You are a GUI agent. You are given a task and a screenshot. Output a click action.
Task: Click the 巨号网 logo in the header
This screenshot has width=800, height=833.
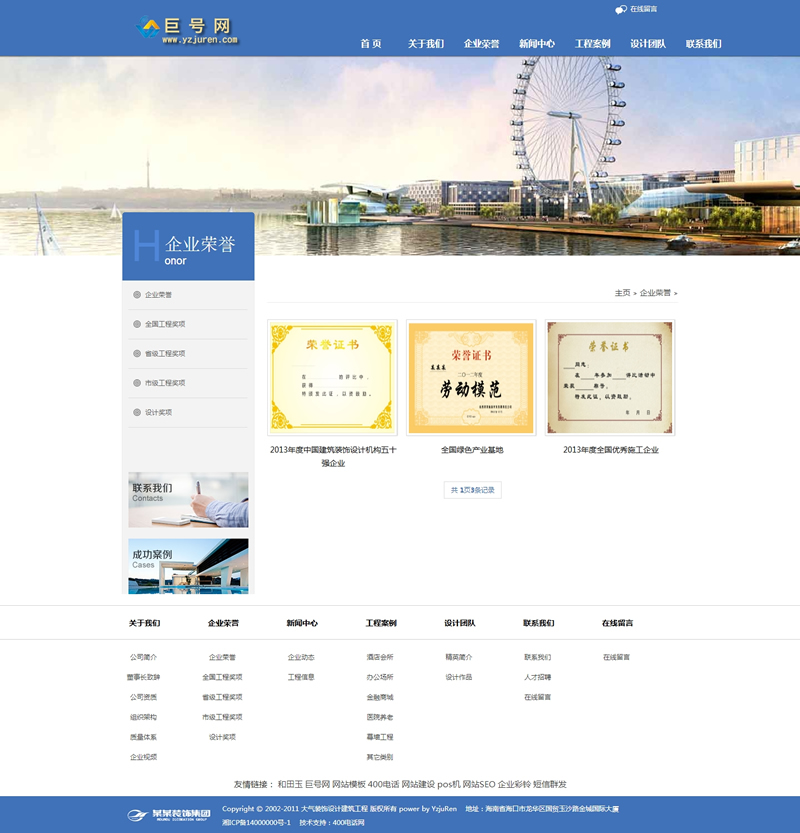point(187,31)
